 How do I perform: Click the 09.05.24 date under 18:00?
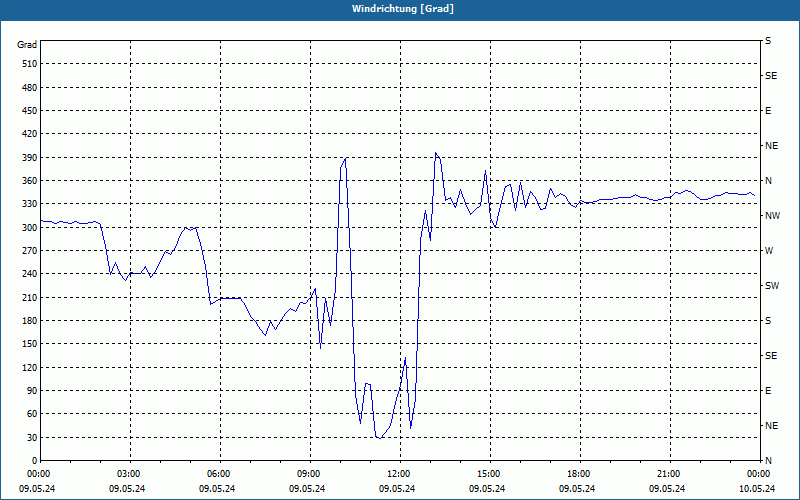pos(577,489)
